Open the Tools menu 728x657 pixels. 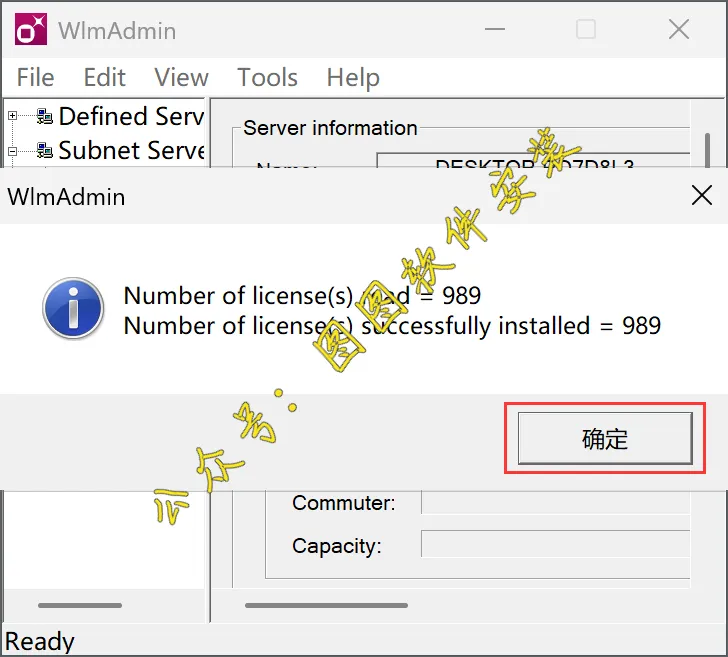coord(267,77)
